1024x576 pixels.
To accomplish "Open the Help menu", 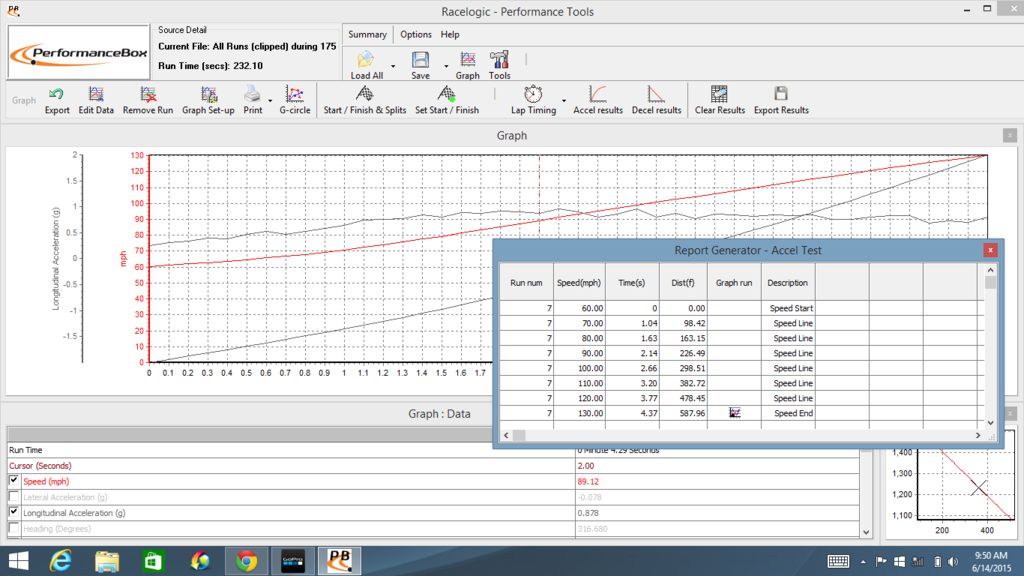I will (x=449, y=35).
